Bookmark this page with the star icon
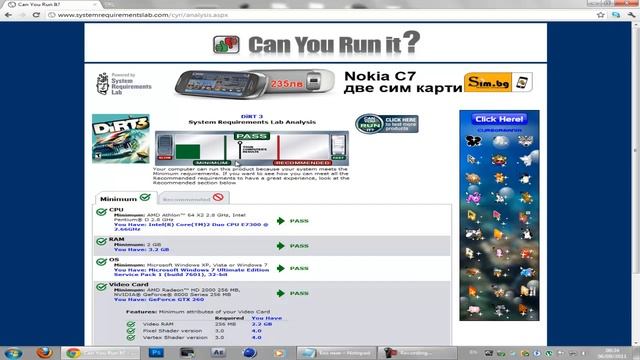The height and width of the screenshot is (360, 640). [x=600, y=15]
